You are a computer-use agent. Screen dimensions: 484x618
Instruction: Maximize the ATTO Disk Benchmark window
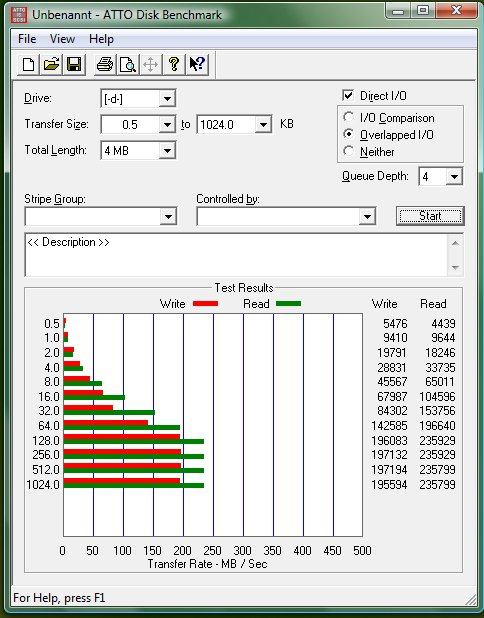click(423, 11)
